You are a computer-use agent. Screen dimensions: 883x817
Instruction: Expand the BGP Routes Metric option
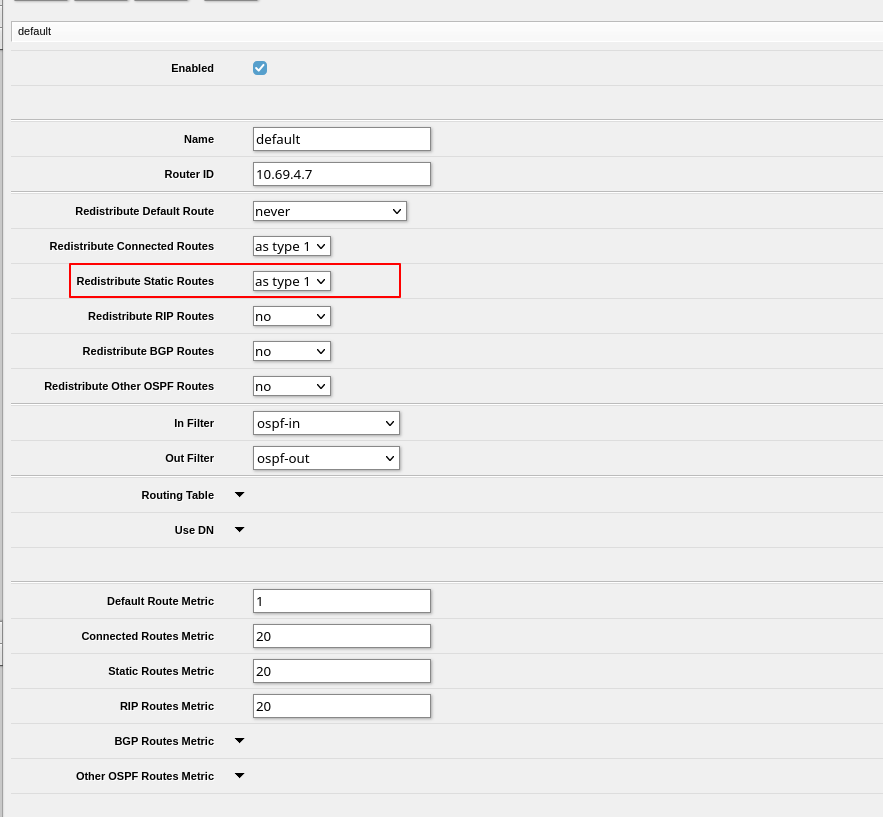239,741
